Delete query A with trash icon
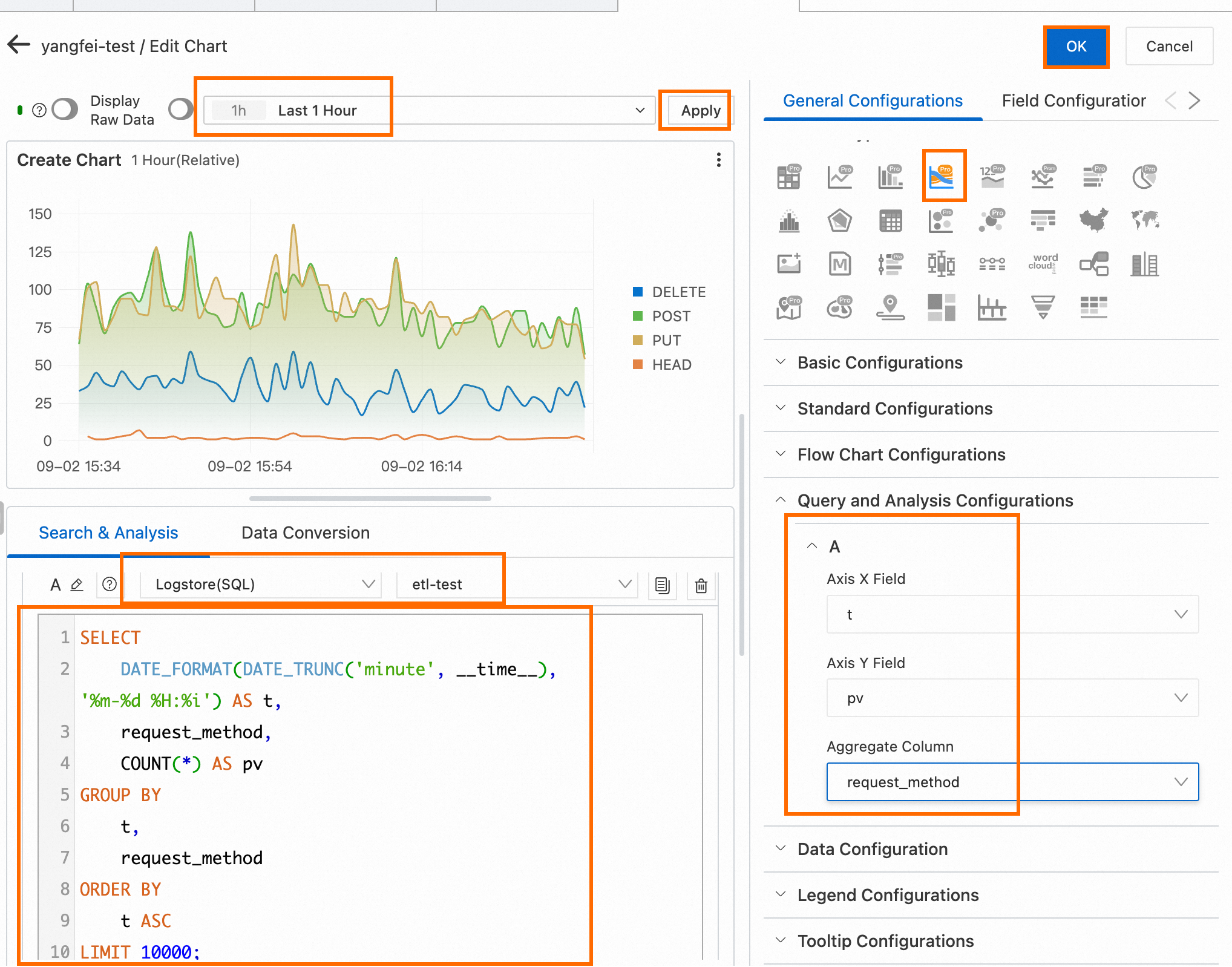The image size is (1232, 967). [701, 585]
